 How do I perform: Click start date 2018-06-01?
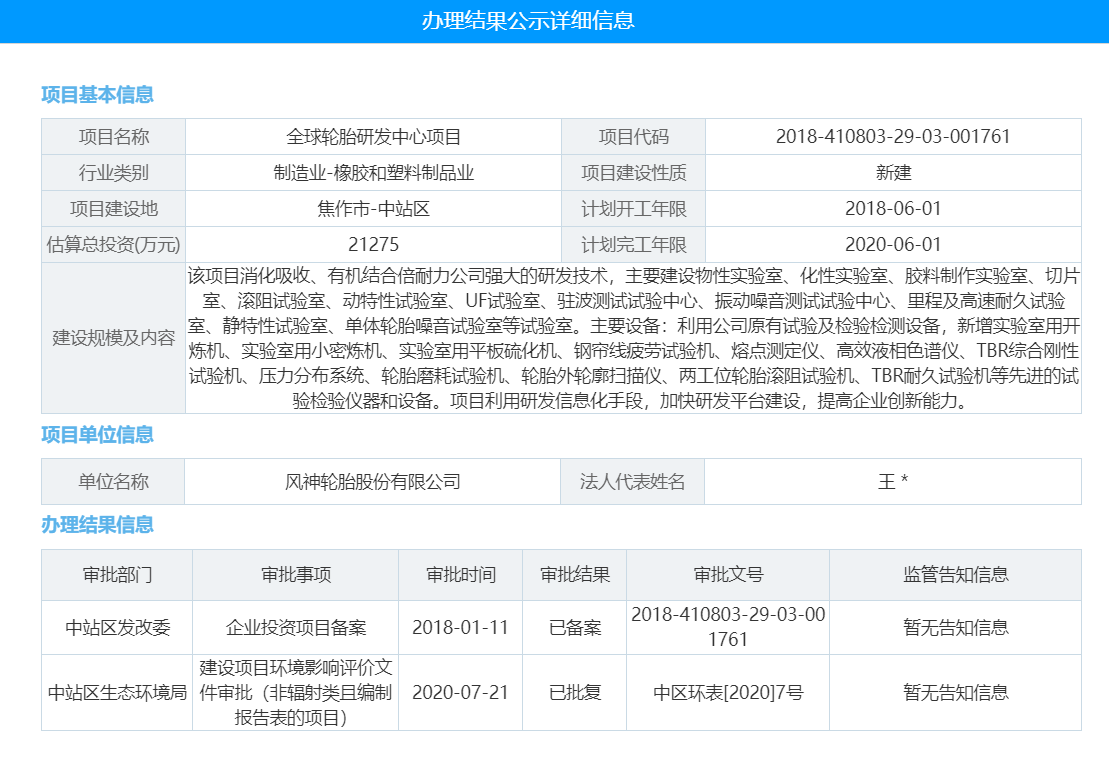pos(893,209)
